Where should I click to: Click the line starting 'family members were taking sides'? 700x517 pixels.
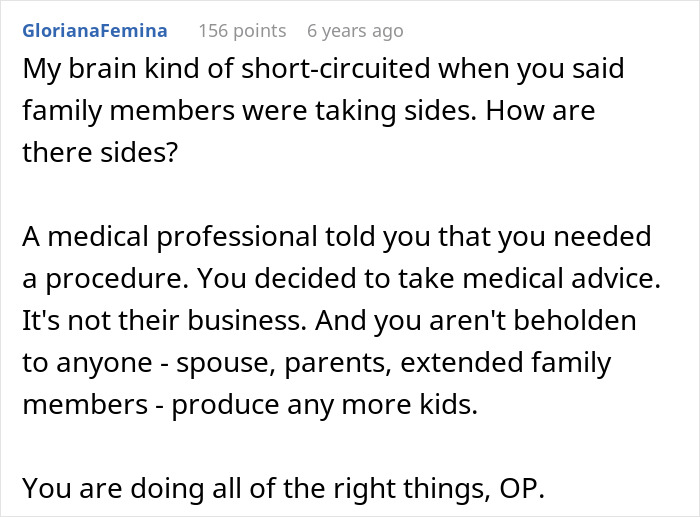click(308, 111)
